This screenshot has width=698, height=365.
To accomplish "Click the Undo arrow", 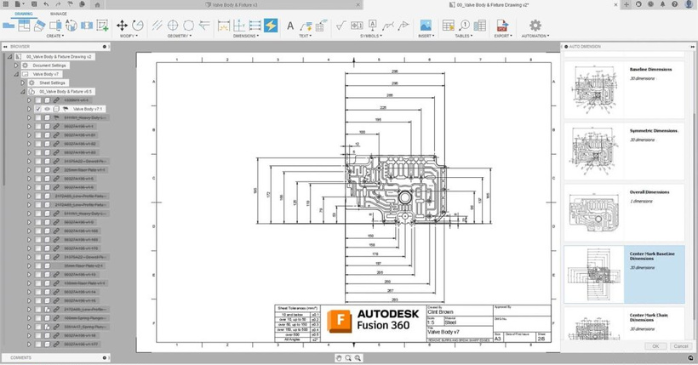I will 47,4.
